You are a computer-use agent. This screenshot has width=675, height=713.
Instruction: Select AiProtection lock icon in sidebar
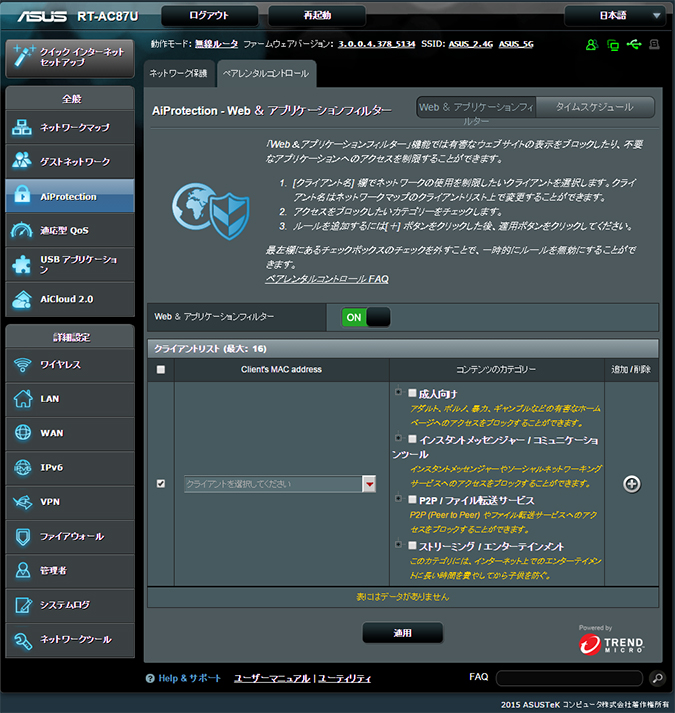[22, 195]
